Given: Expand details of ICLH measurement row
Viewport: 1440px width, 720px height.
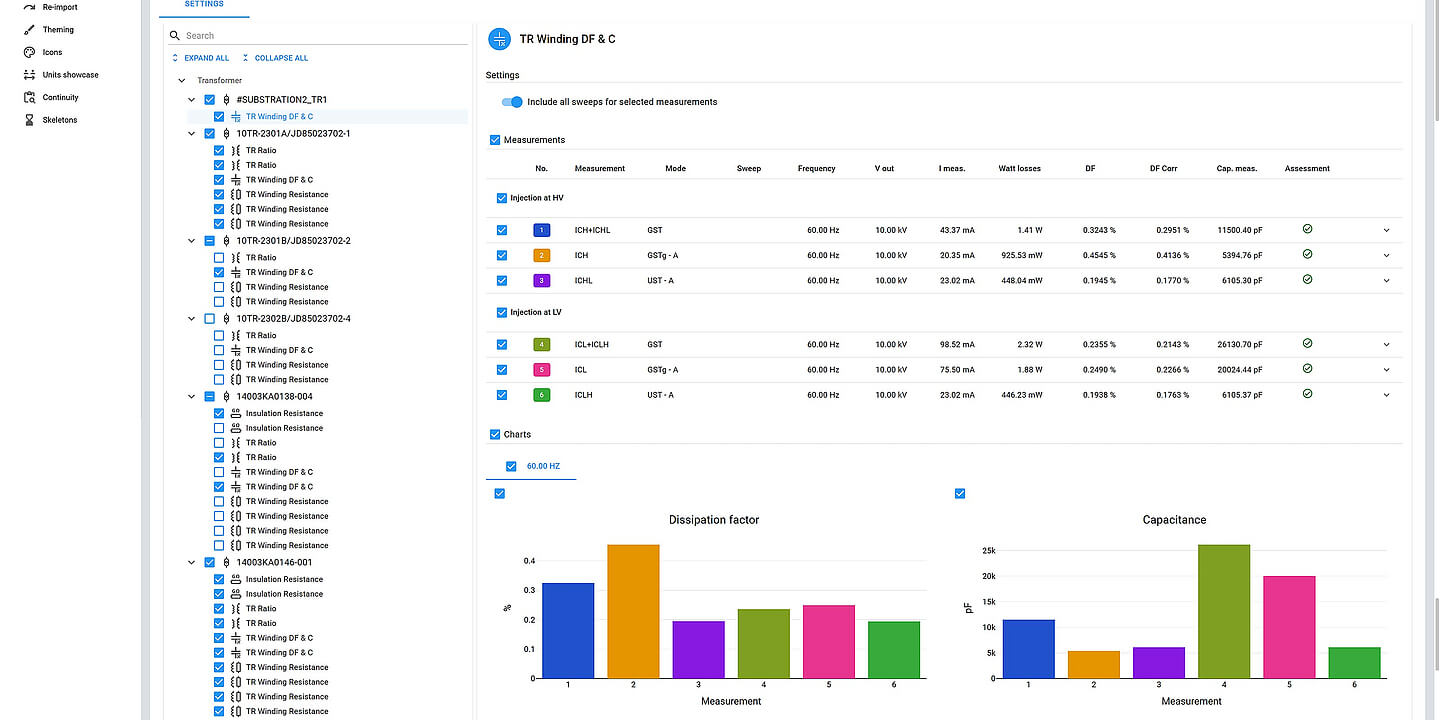Looking at the screenshot, I should click(1386, 395).
